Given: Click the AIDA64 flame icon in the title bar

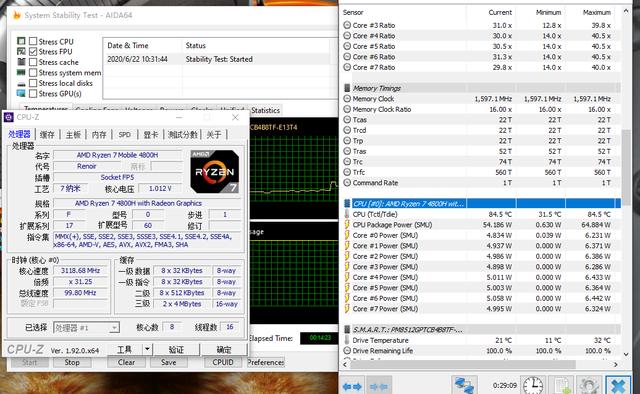Looking at the screenshot, I should [17, 16].
